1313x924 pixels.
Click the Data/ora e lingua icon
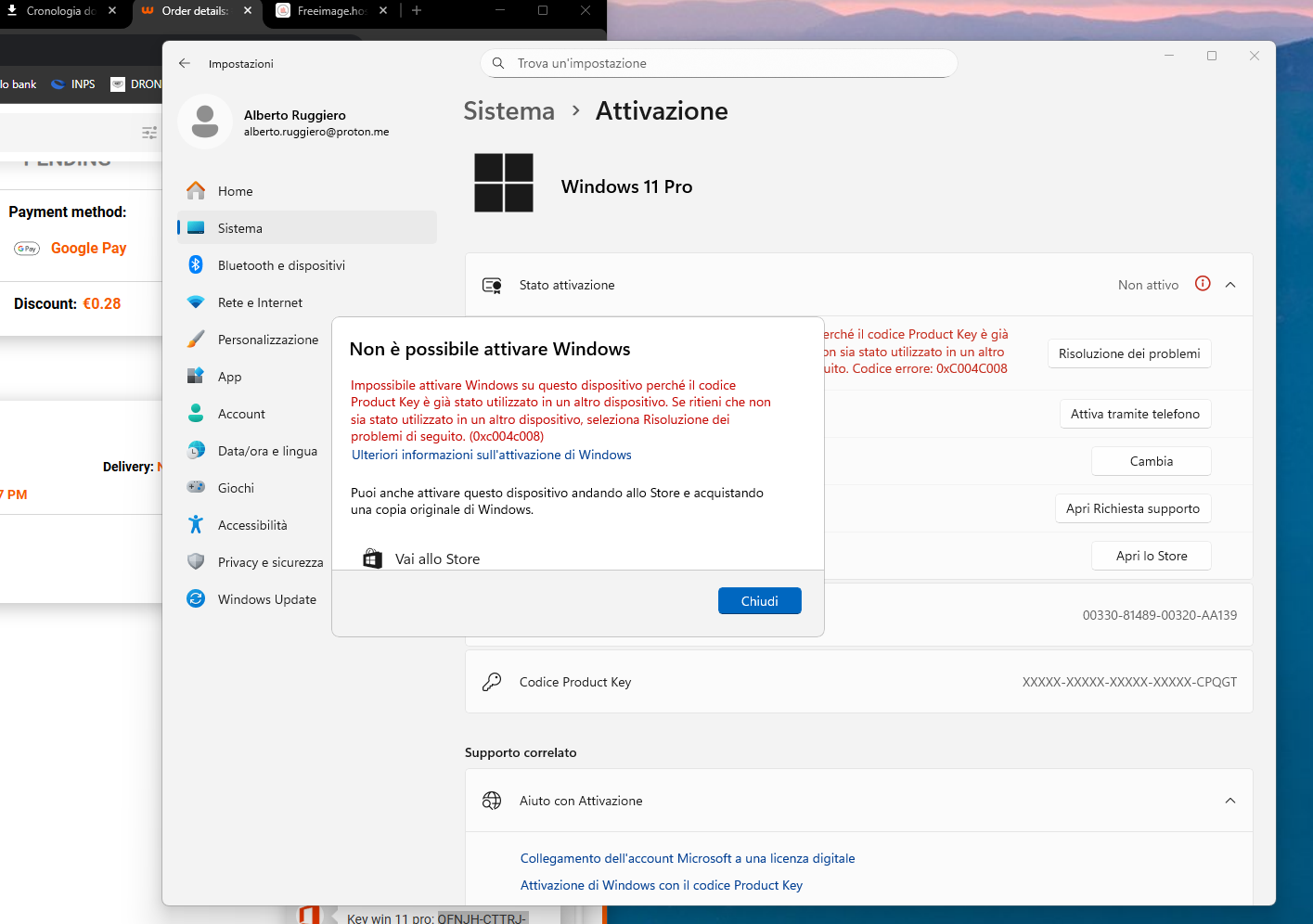tap(196, 451)
